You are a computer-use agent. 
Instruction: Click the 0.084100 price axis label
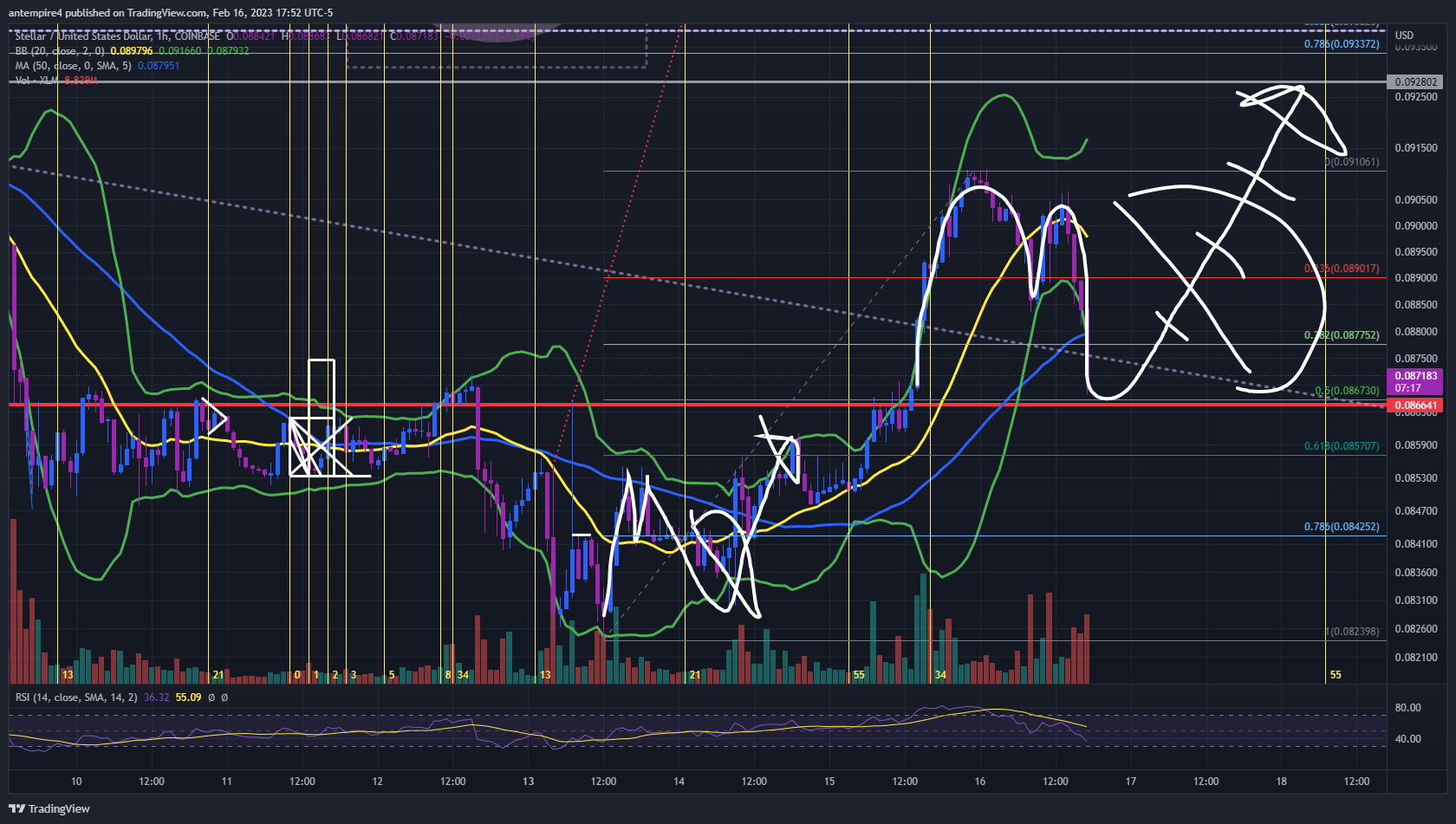1416,544
